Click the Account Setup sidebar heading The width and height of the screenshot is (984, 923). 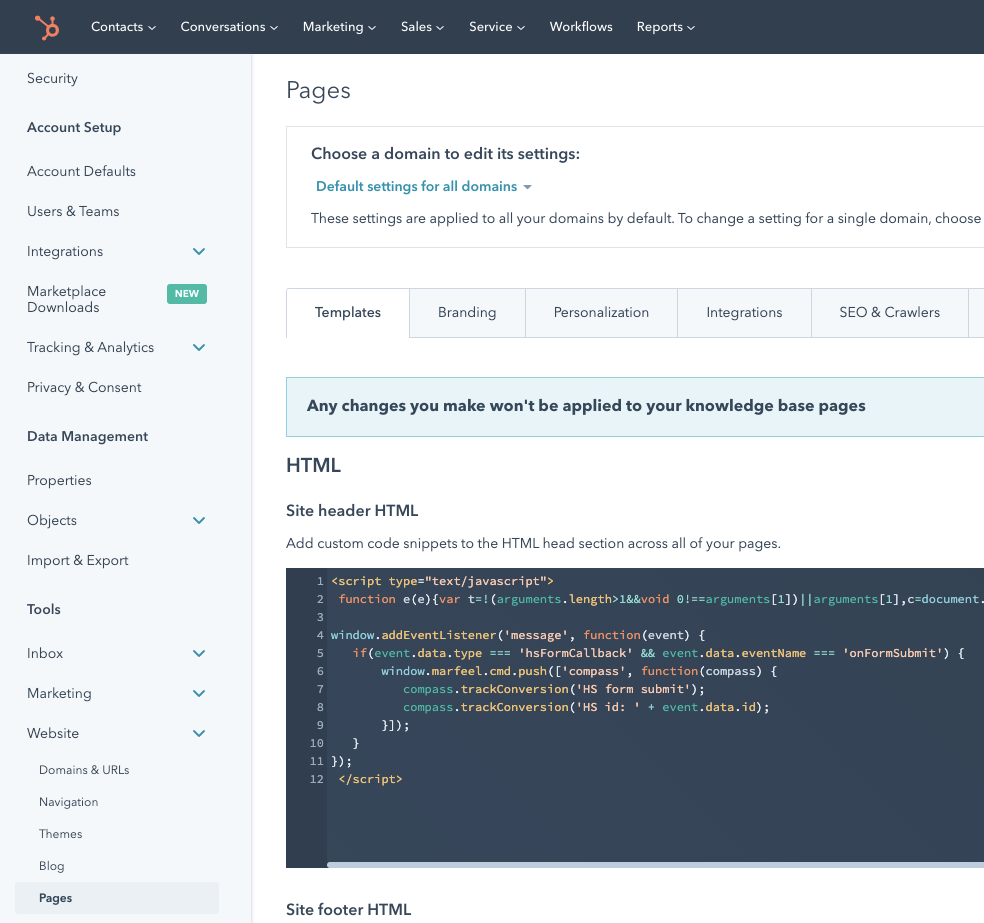(74, 127)
